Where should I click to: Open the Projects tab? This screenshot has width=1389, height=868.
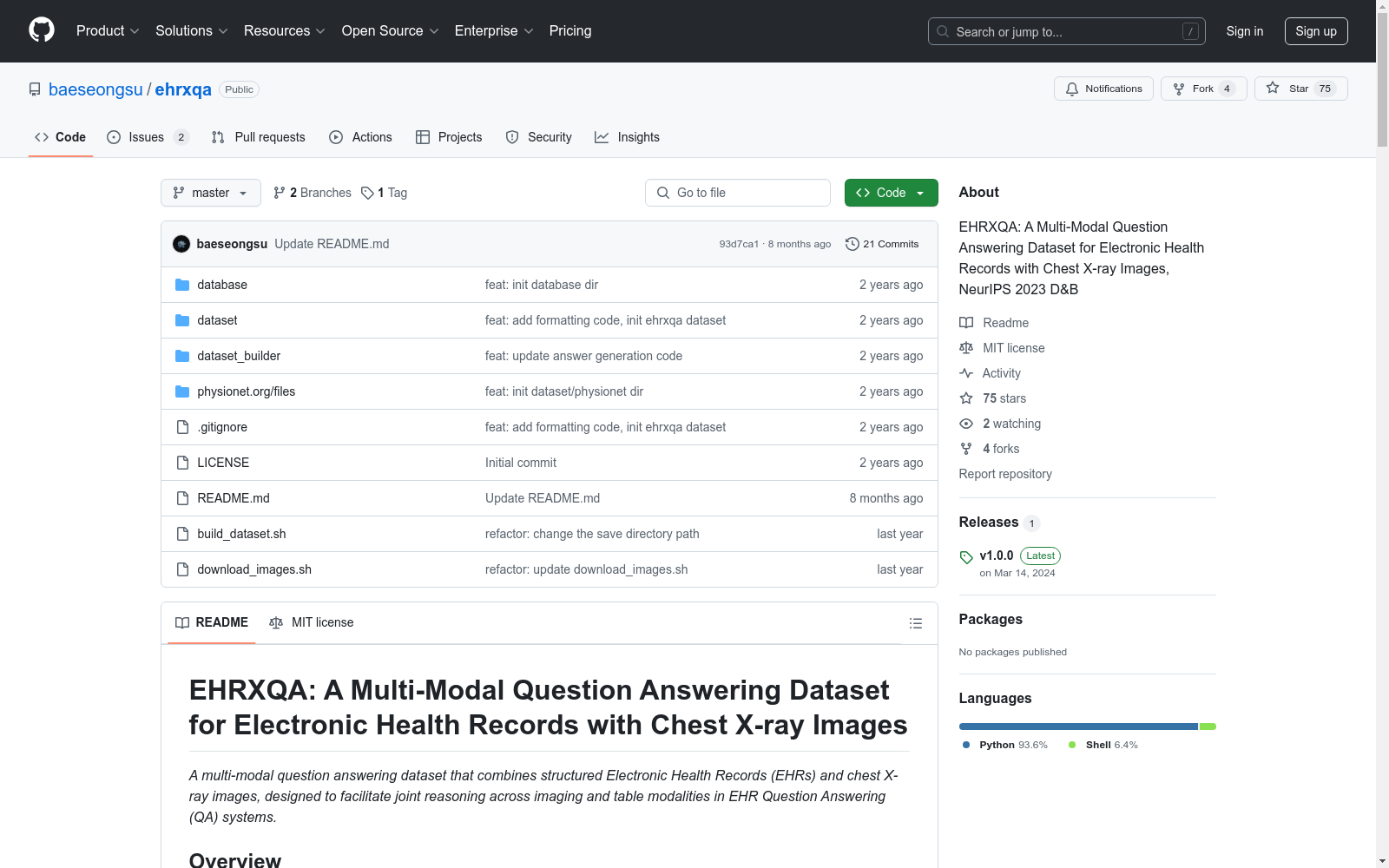click(x=449, y=137)
